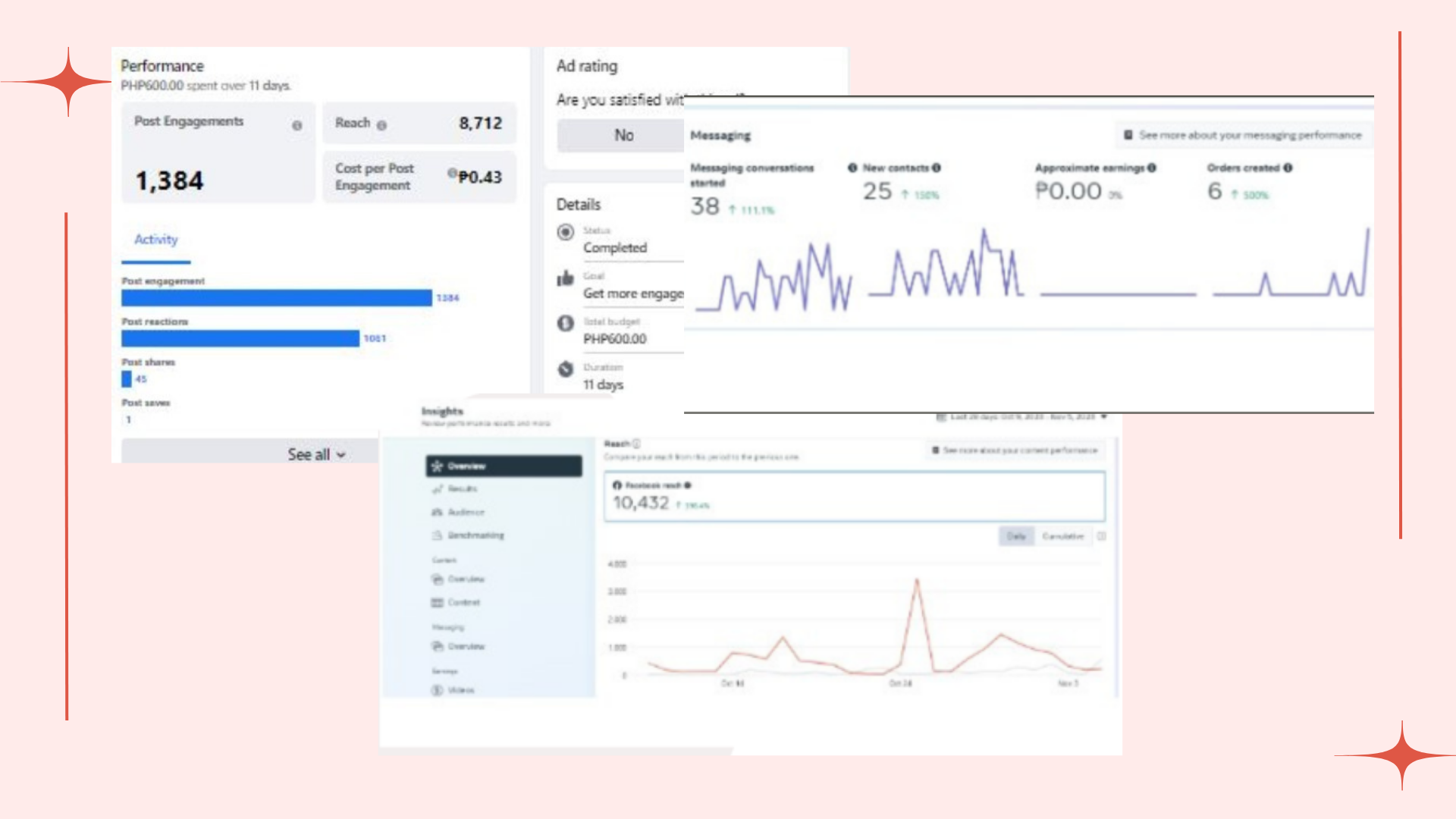The width and height of the screenshot is (1456, 819).
Task: Click the Orders created info icon
Action: click(1288, 168)
